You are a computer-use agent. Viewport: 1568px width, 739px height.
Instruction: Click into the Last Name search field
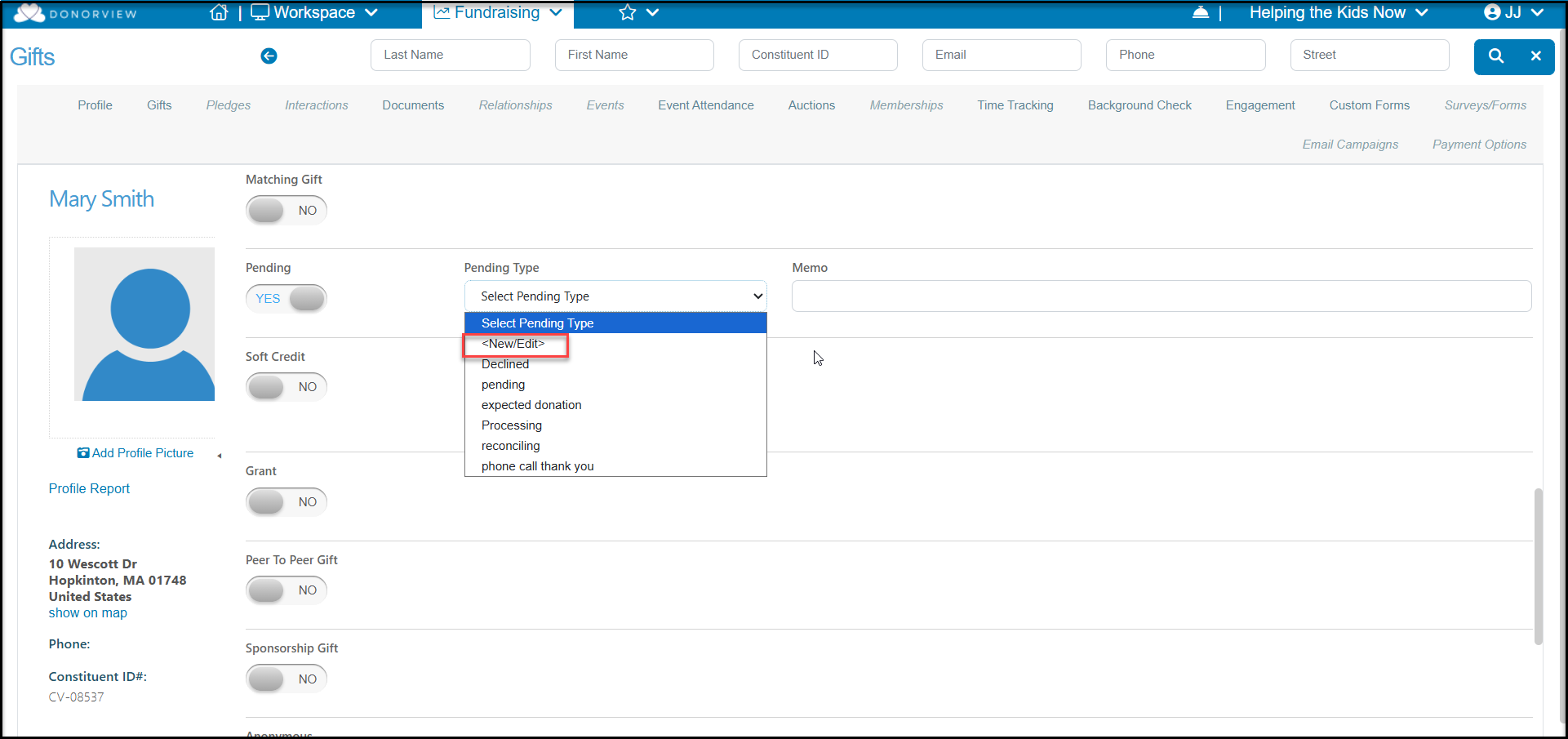[451, 55]
